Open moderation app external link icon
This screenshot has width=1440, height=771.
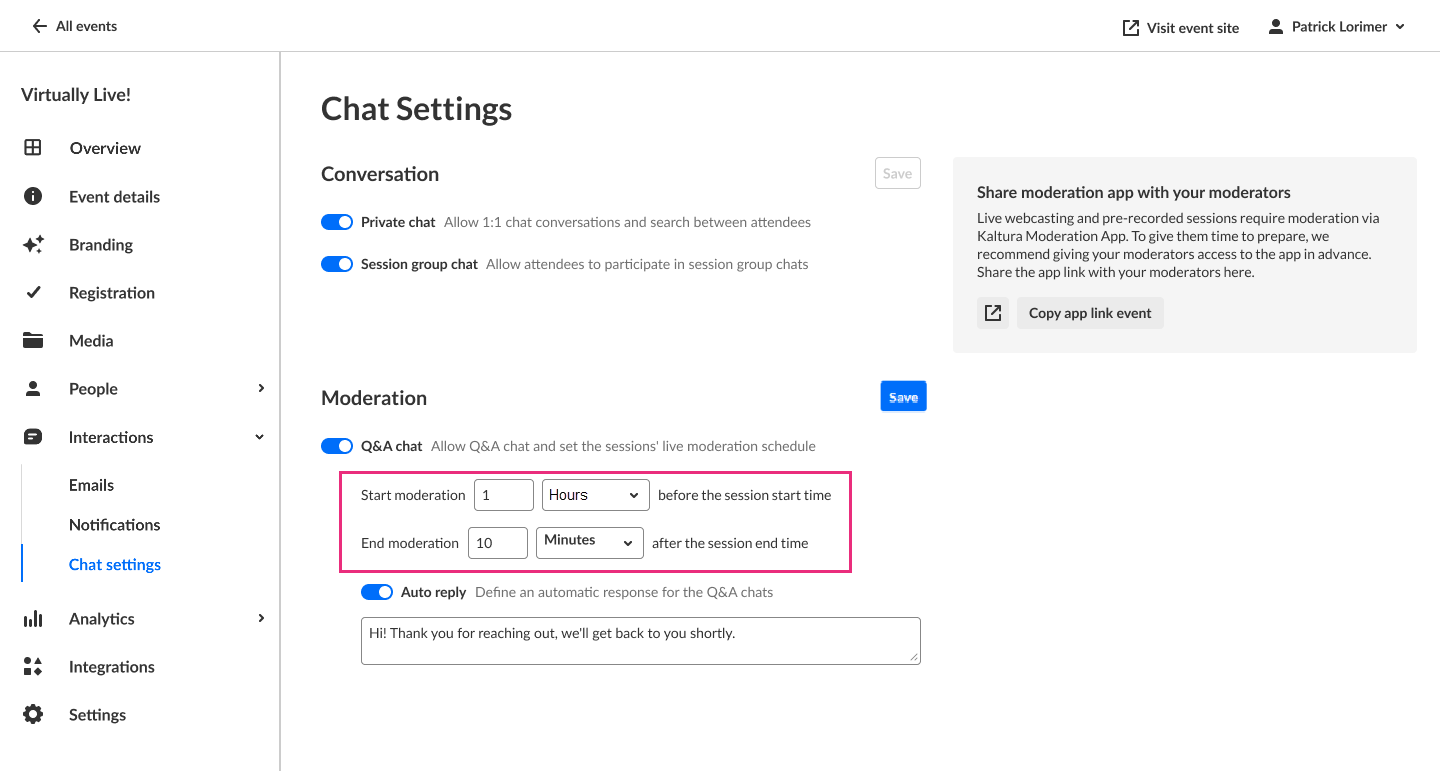click(993, 313)
